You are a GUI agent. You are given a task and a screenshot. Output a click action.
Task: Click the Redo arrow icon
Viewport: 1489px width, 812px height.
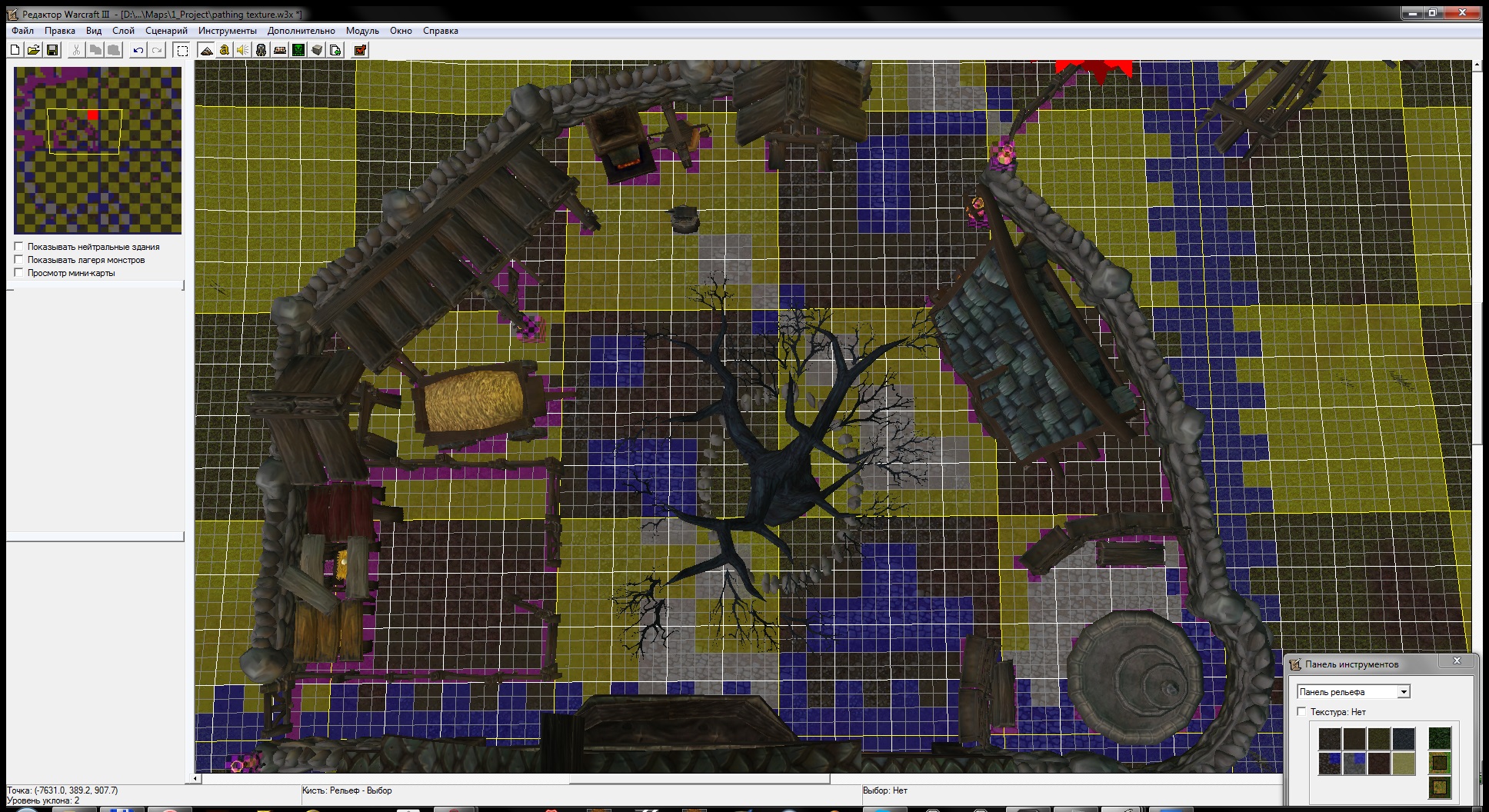point(157,50)
